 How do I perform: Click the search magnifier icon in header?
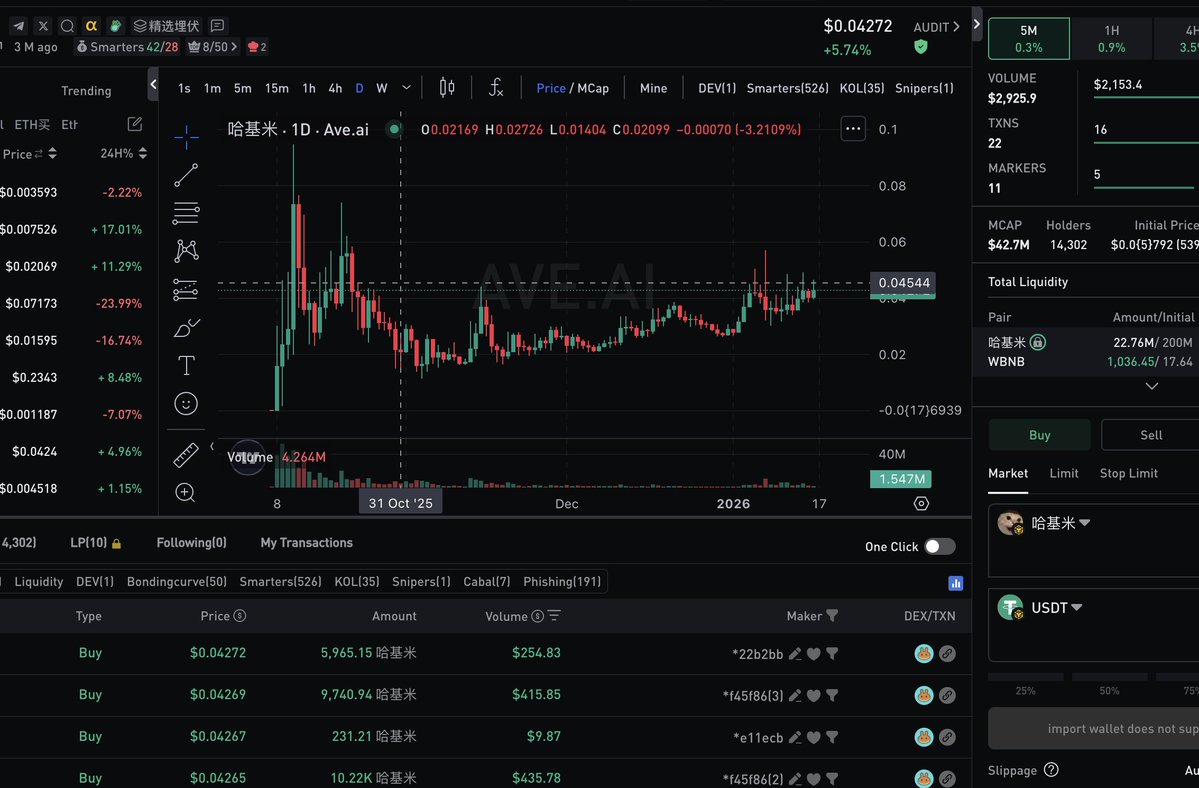coord(67,26)
